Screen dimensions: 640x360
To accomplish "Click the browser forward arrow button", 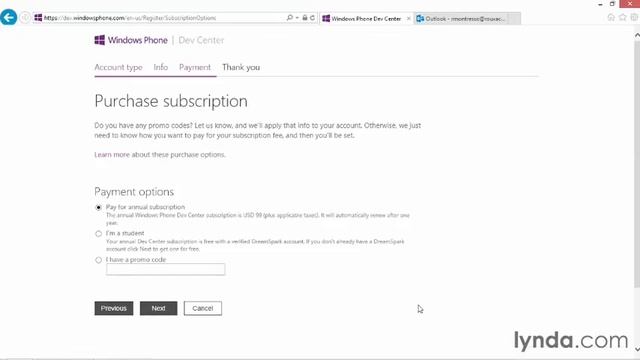I will coord(25,18).
